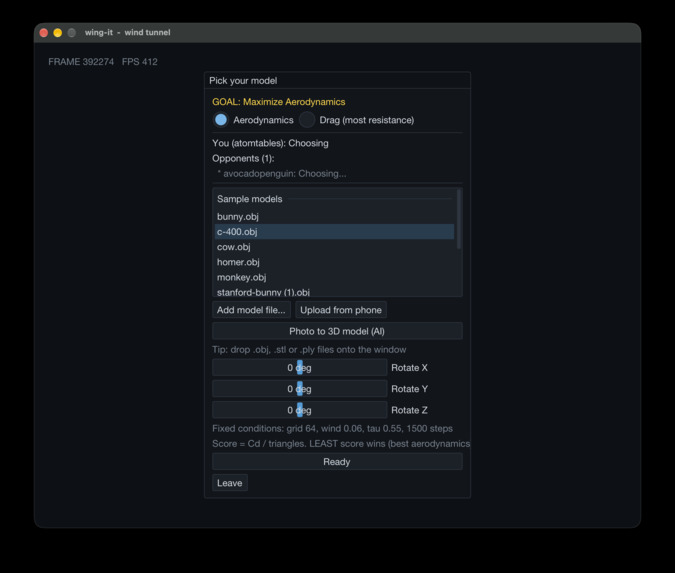Click the drop files tip text

click(x=309, y=350)
